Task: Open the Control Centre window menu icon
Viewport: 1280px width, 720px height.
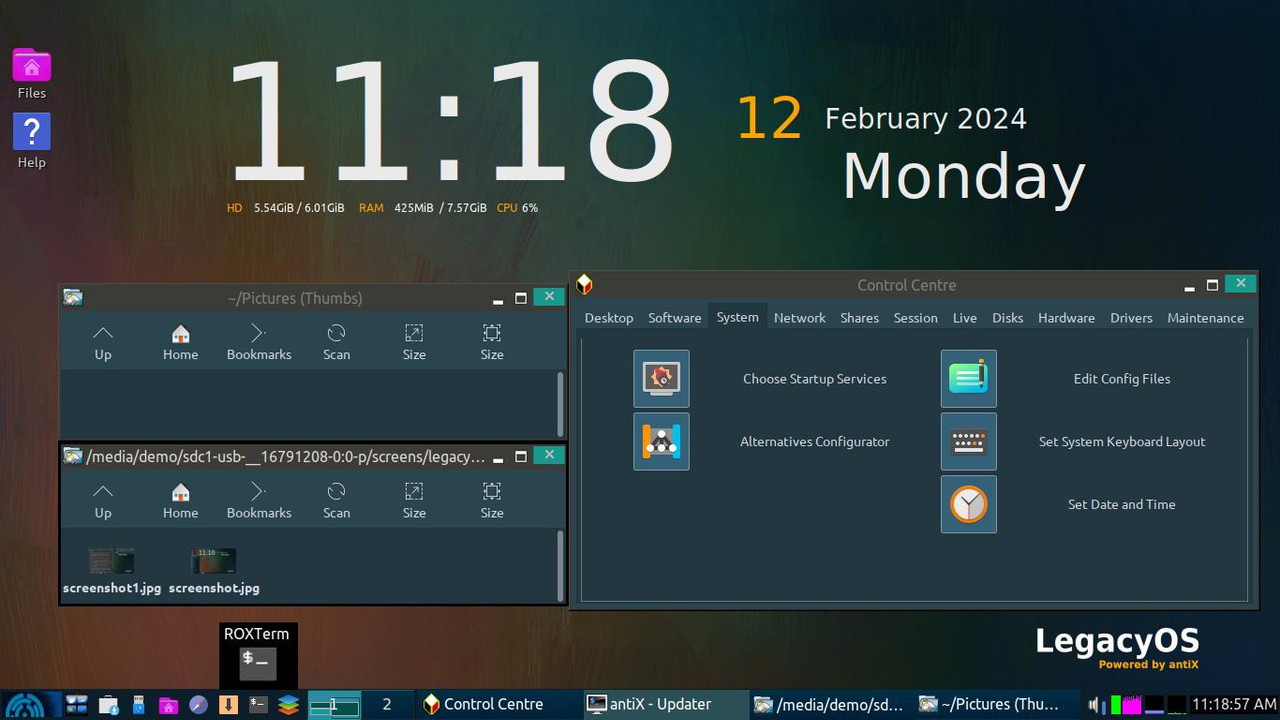Action: point(585,285)
